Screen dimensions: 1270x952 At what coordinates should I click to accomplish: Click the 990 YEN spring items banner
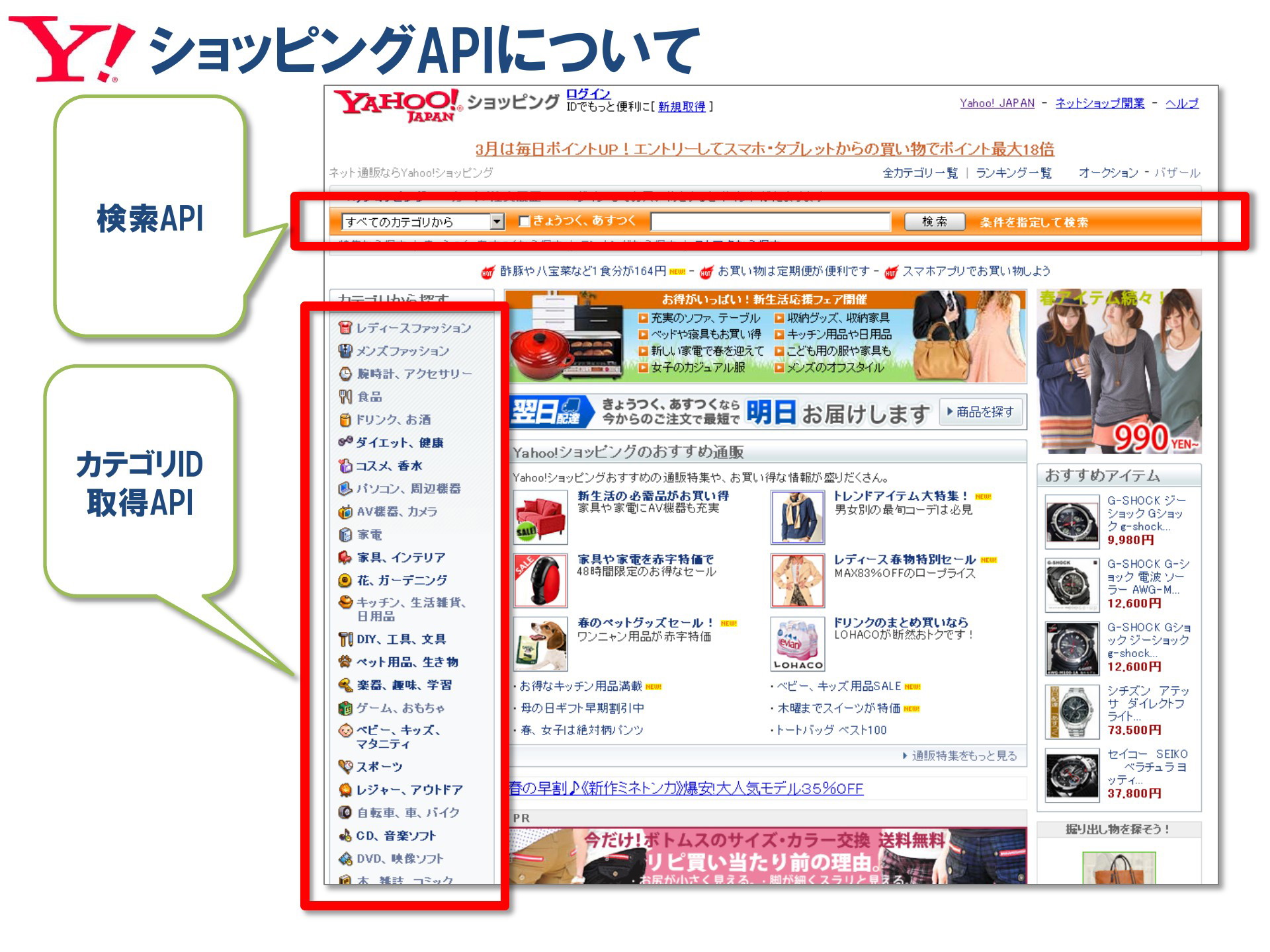click(1119, 372)
